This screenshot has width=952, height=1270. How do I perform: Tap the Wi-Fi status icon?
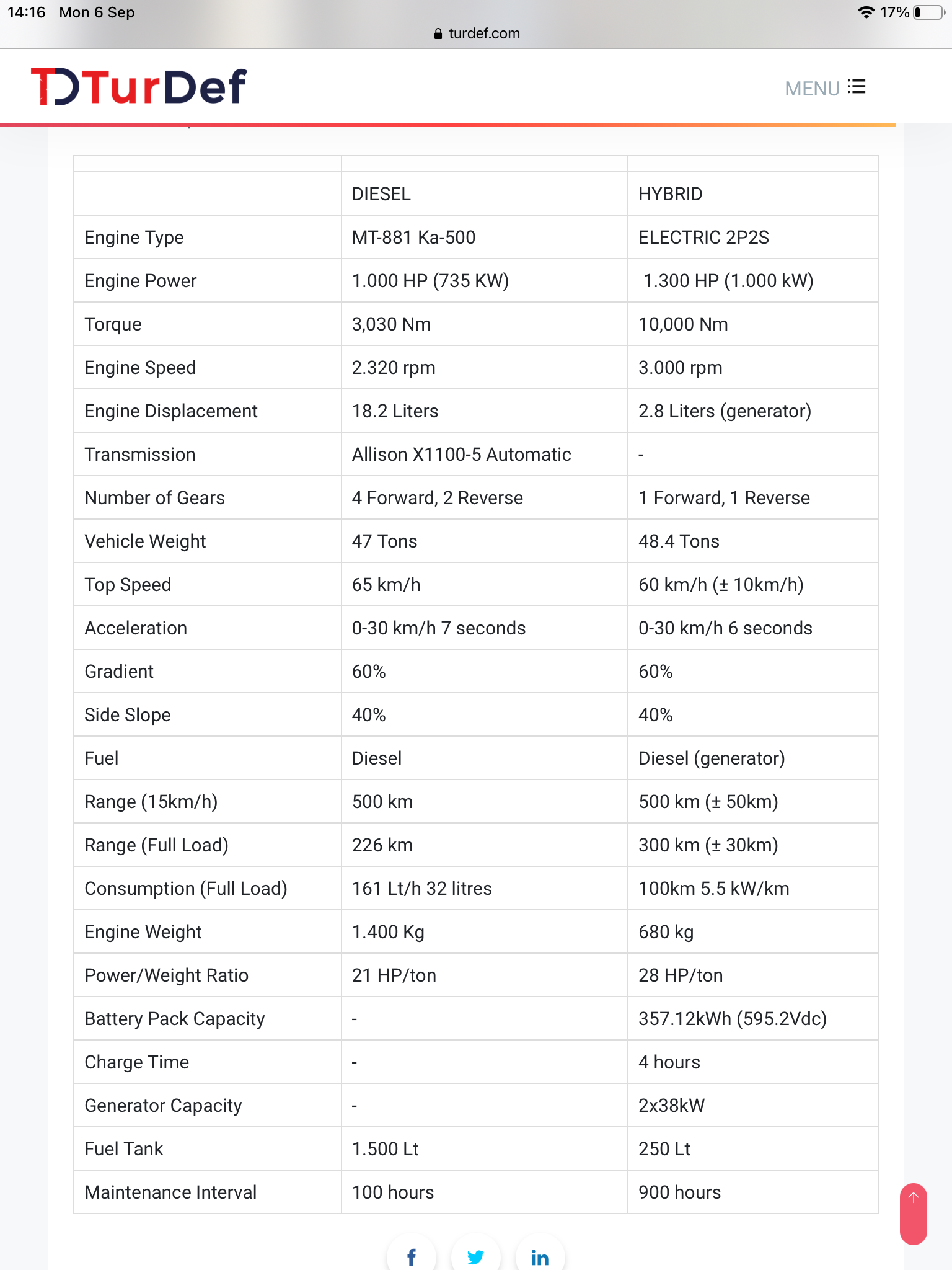866,12
